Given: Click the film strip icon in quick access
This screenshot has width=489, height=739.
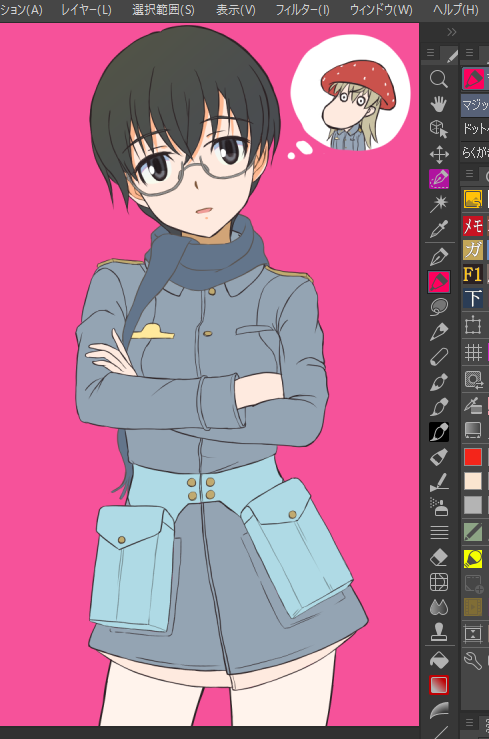Looking at the screenshot, I should coord(473,608).
